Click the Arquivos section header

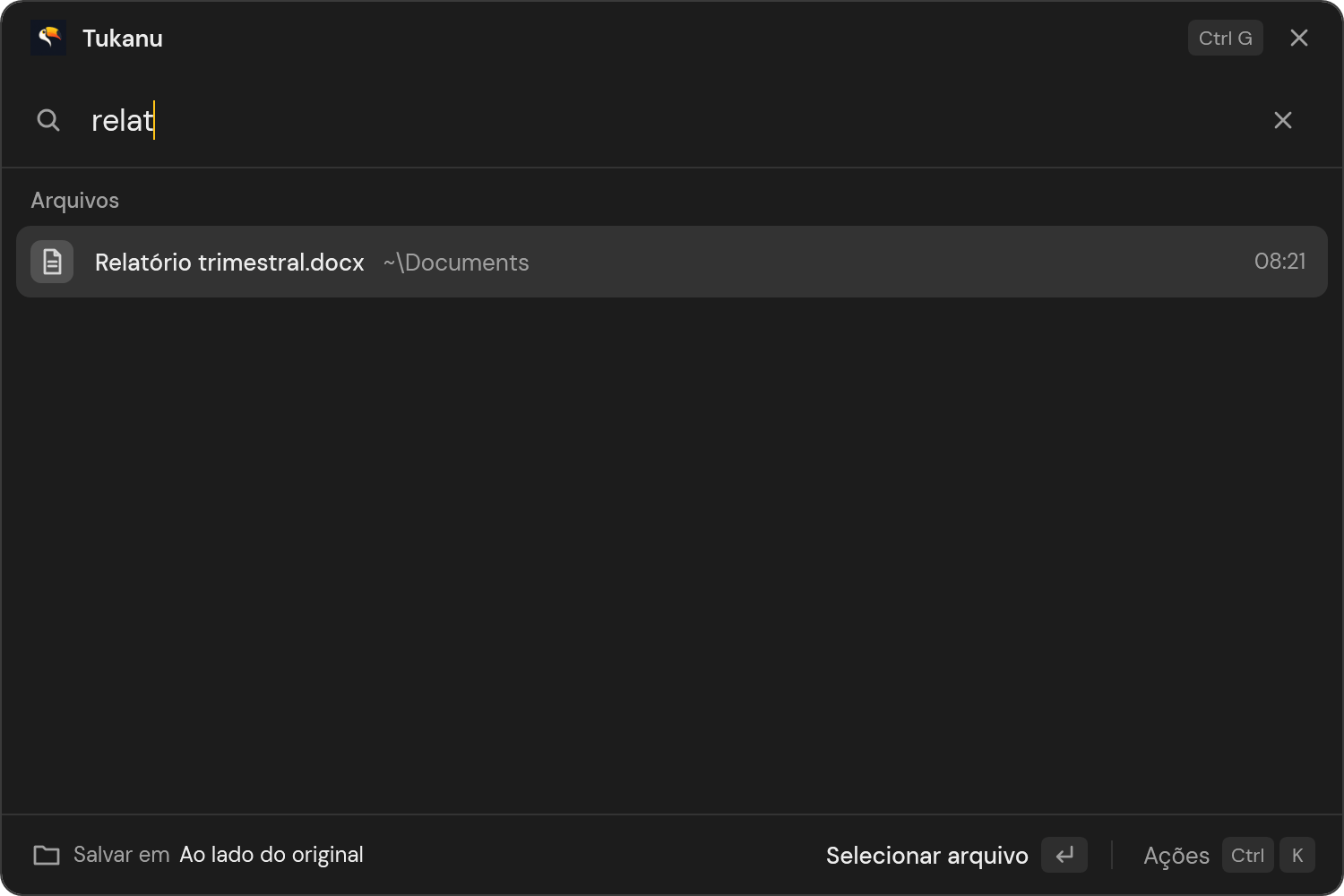point(75,200)
